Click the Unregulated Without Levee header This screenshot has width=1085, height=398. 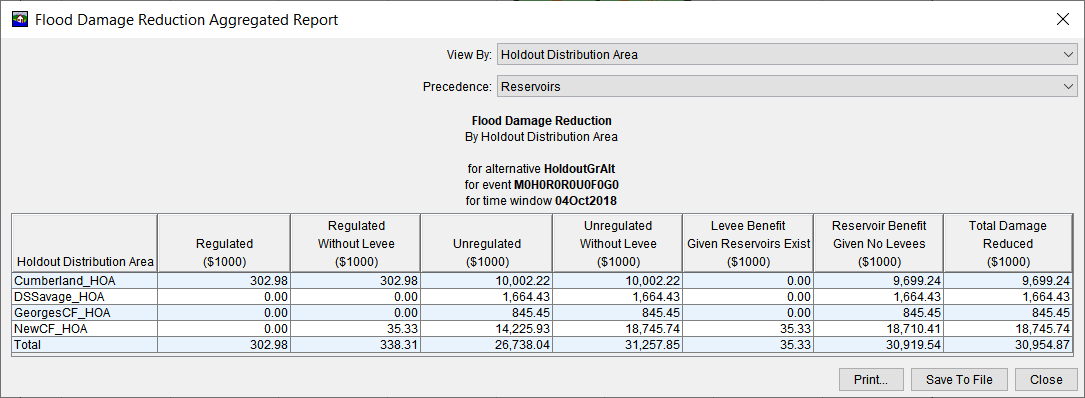click(617, 244)
